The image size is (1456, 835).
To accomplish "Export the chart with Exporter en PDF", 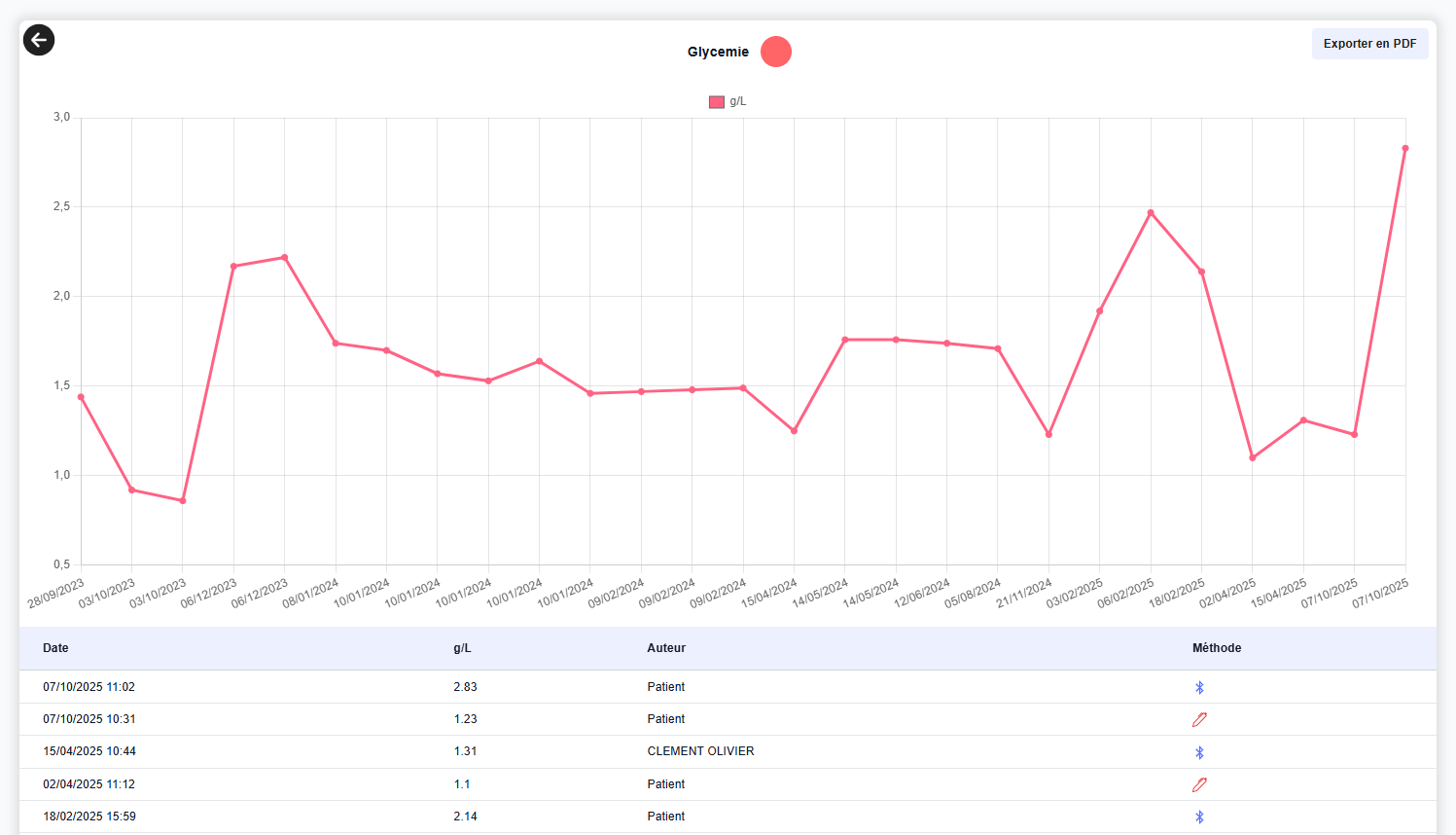I will click(1369, 44).
